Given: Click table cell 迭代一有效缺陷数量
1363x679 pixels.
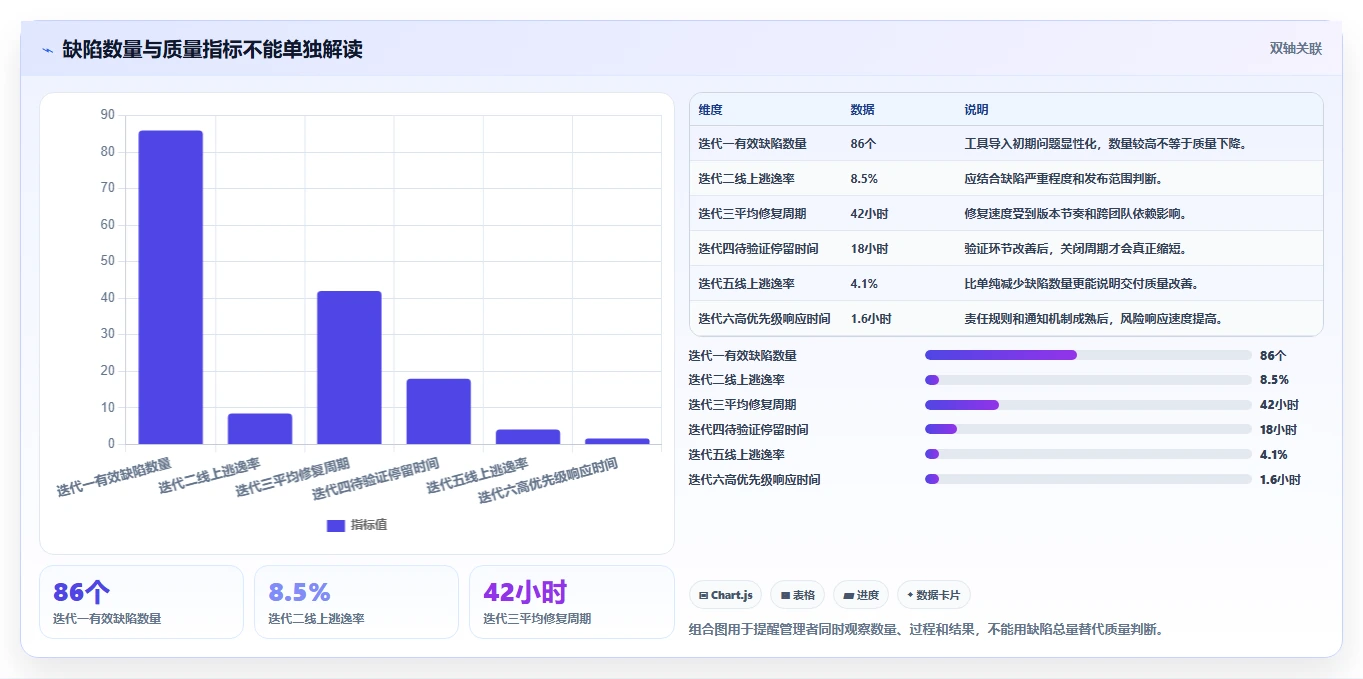Looking at the screenshot, I should 753,144.
